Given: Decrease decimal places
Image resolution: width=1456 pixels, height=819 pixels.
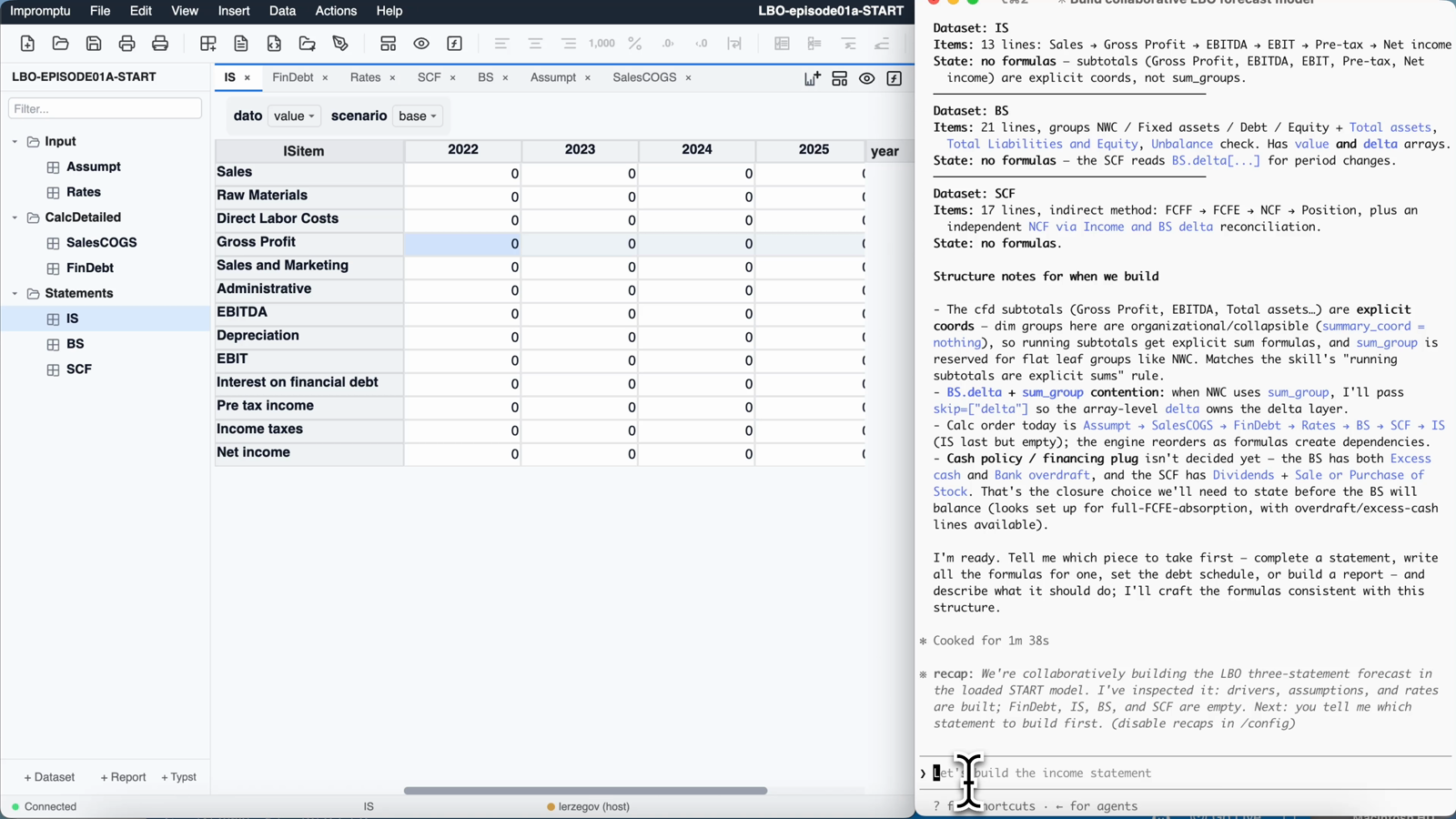Looking at the screenshot, I should coord(702,44).
